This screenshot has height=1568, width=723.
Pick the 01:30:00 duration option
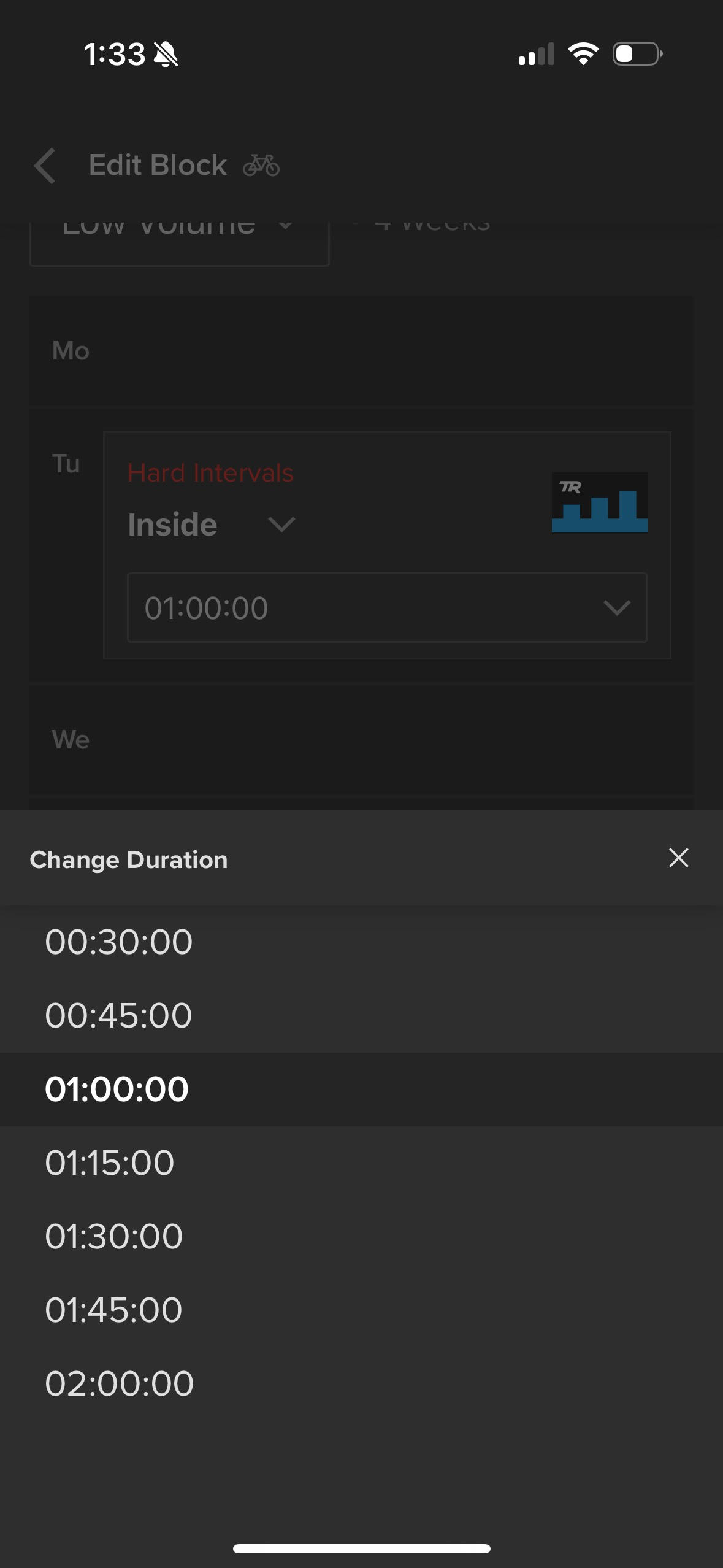point(361,1236)
